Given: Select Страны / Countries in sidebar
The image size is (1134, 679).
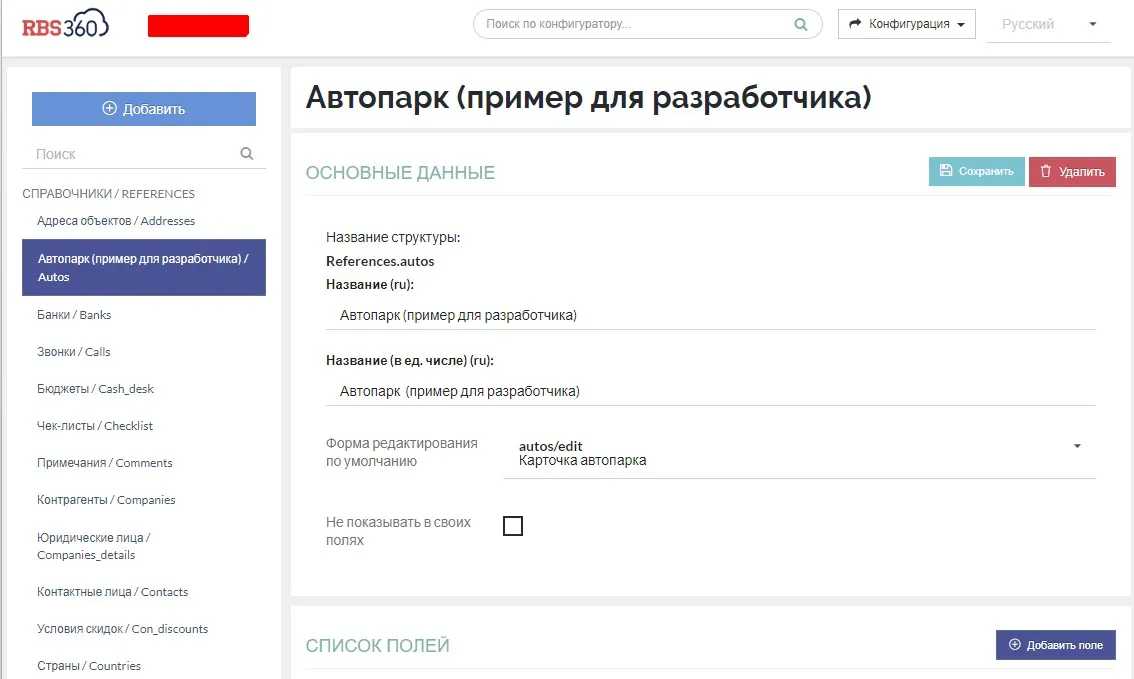Looking at the screenshot, I should coord(89,666).
